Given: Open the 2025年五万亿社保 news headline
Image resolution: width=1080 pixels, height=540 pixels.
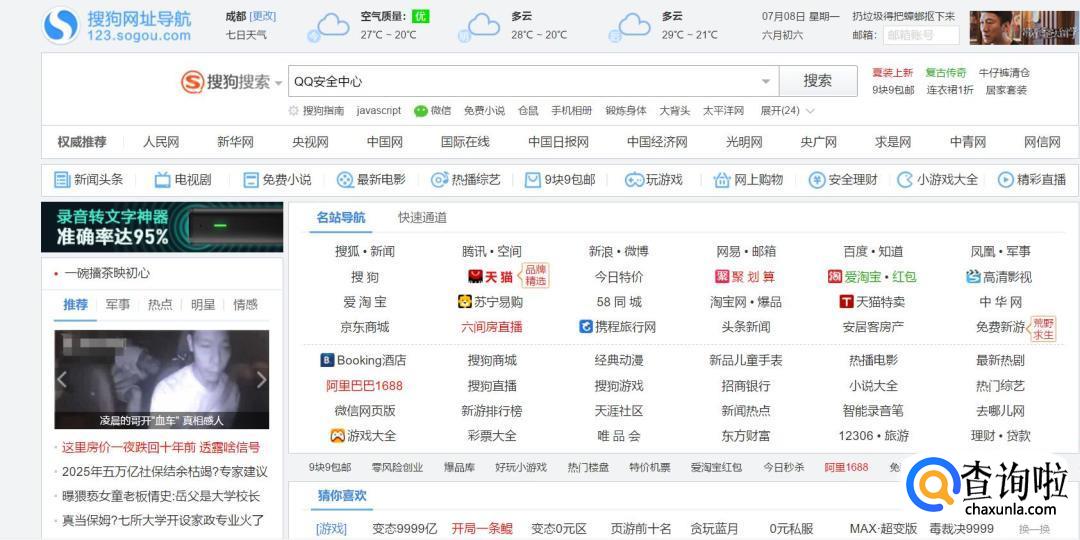Looking at the screenshot, I should (x=165, y=472).
